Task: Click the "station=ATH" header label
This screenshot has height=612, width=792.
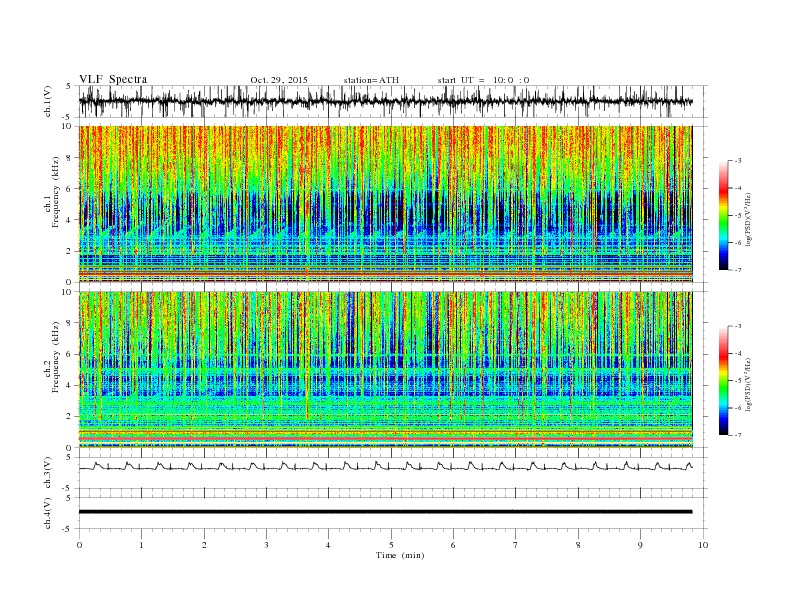Action: click(371, 80)
